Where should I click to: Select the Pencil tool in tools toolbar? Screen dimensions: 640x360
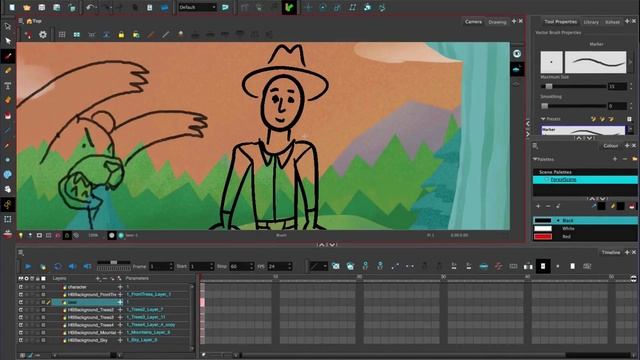(8, 71)
